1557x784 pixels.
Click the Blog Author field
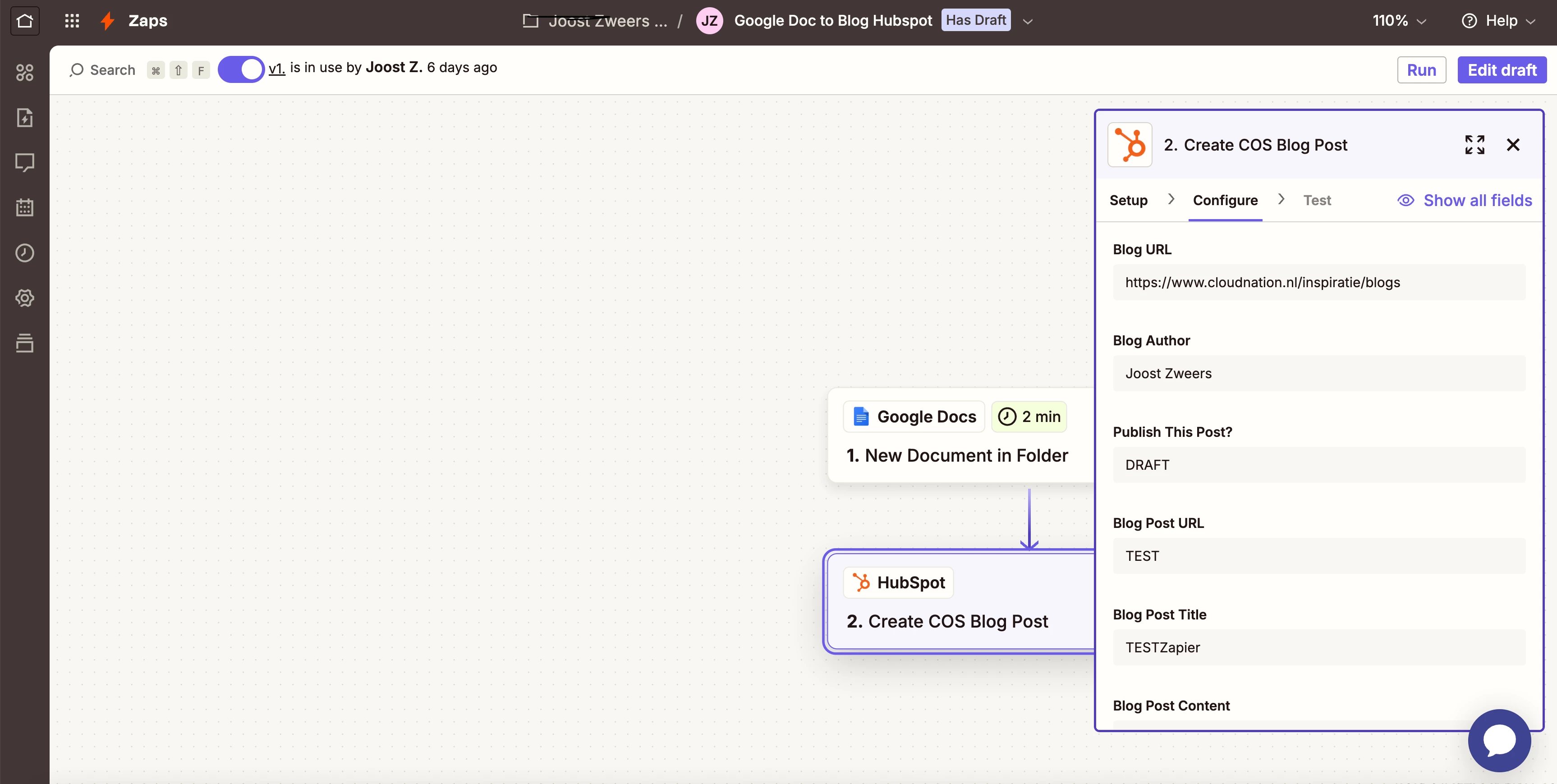[x=1319, y=374]
